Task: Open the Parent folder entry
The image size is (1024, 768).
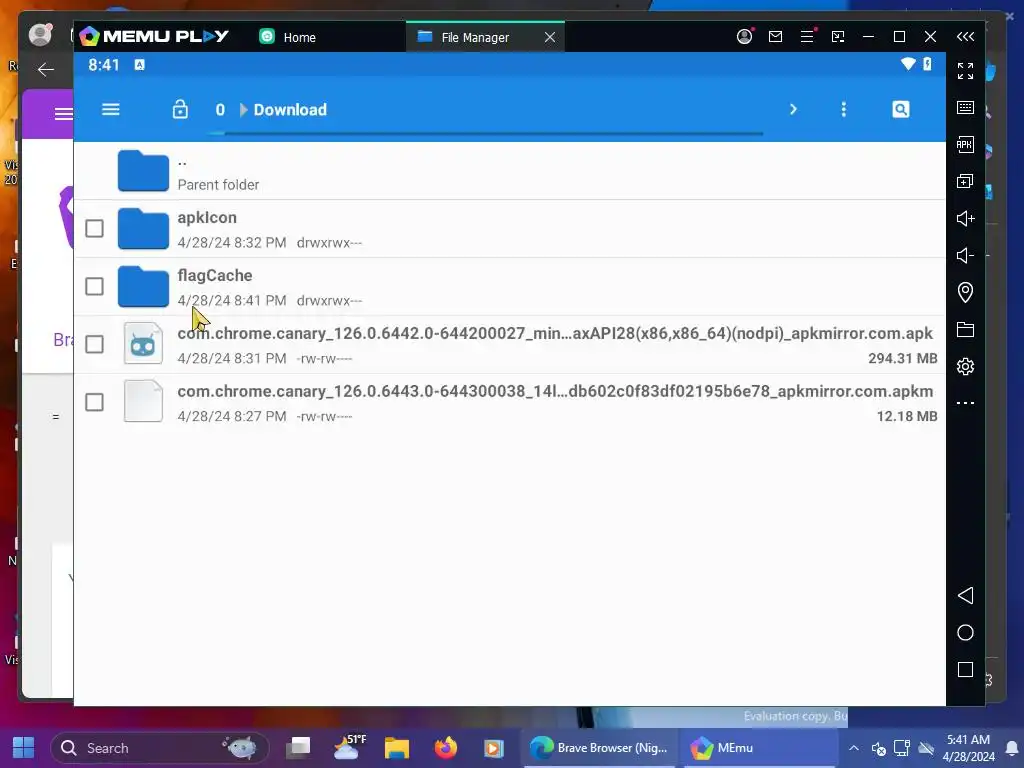Action: click(x=509, y=171)
